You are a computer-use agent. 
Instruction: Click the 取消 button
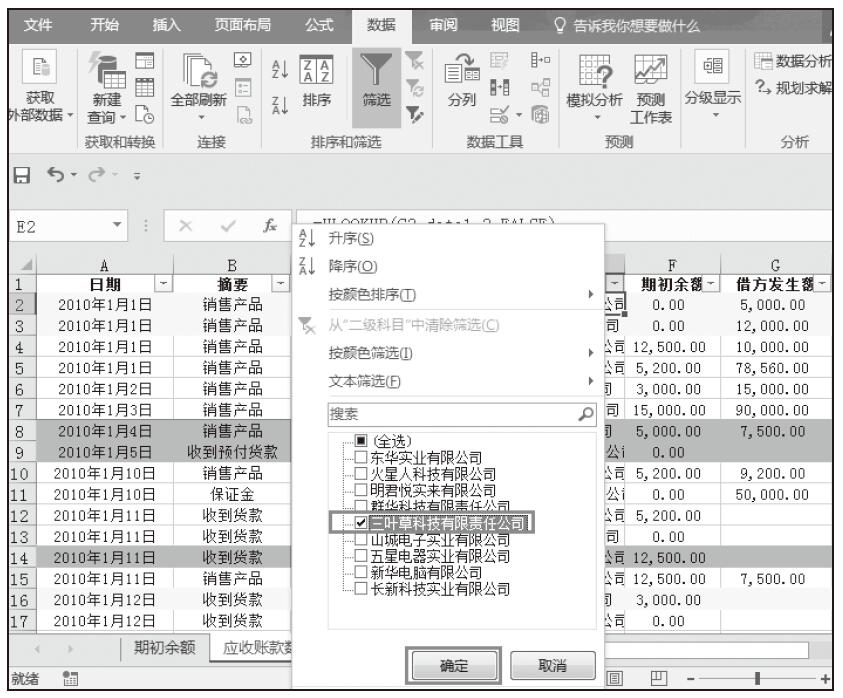pyautogui.click(x=549, y=664)
